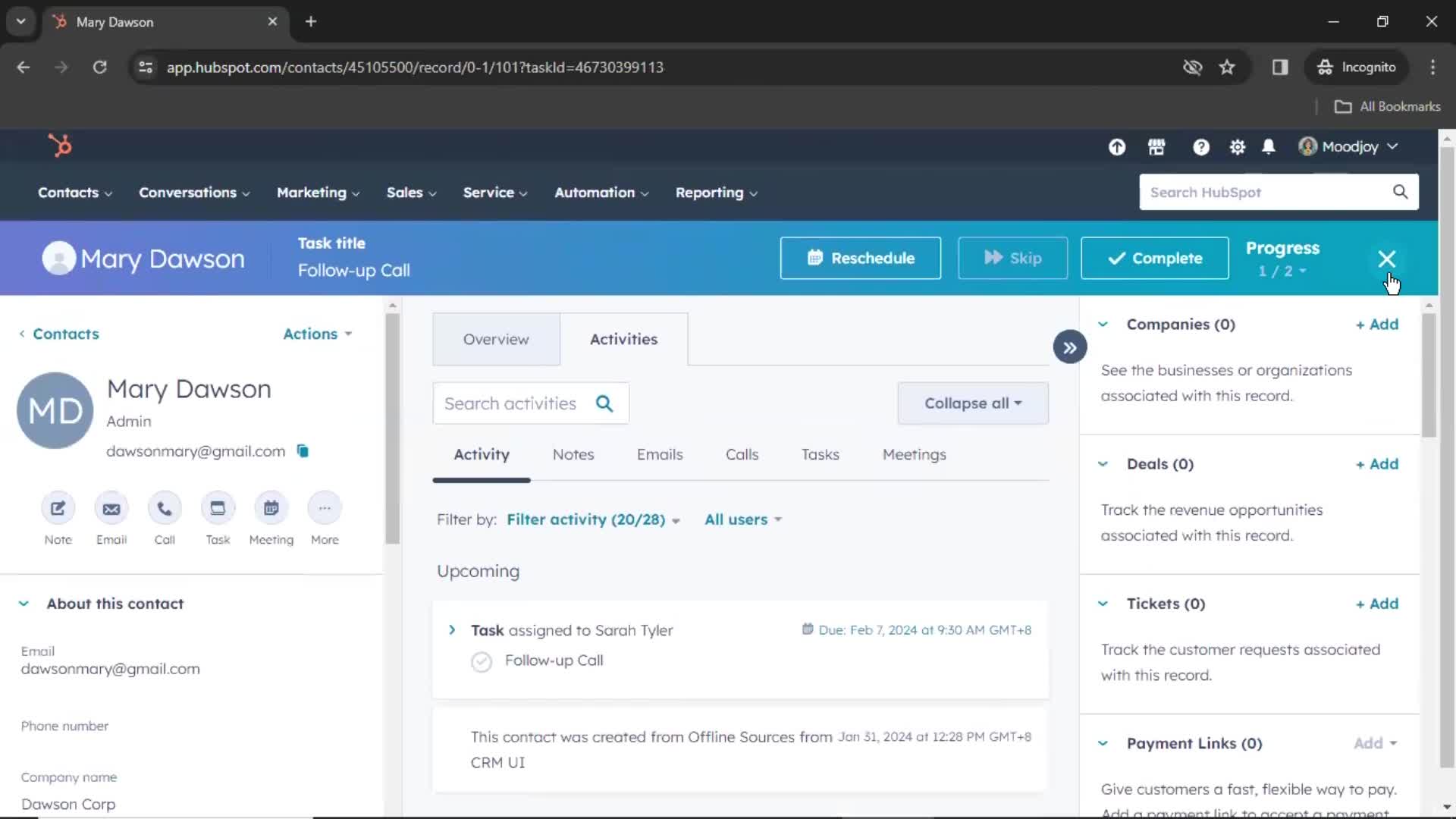Expand the Deals section
Screen dimensions: 1456x819
pyautogui.click(x=1103, y=463)
